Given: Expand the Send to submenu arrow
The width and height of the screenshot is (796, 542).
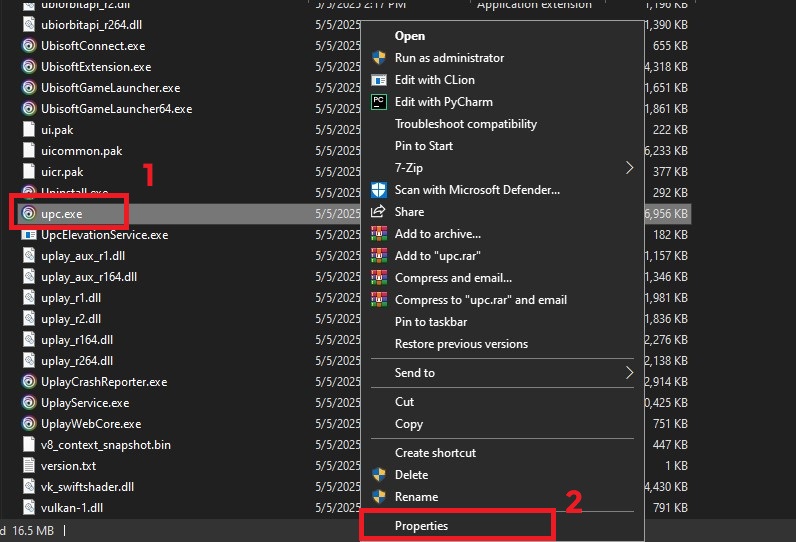Looking at the screenshot, I should coord(629,373).
